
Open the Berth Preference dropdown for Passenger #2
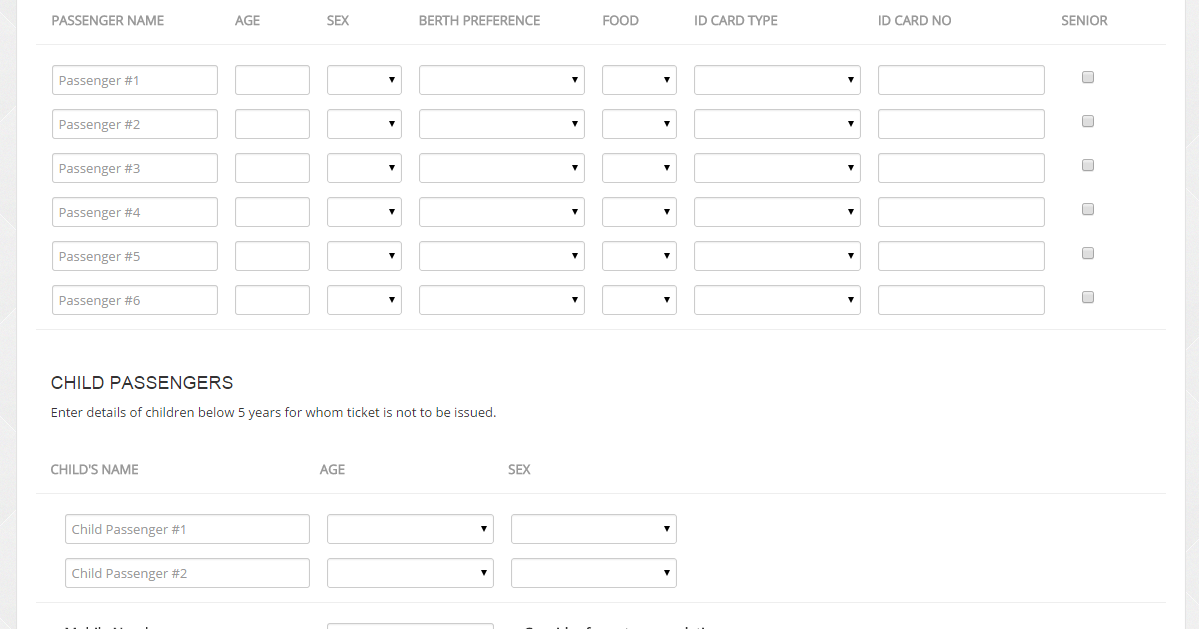501,123
